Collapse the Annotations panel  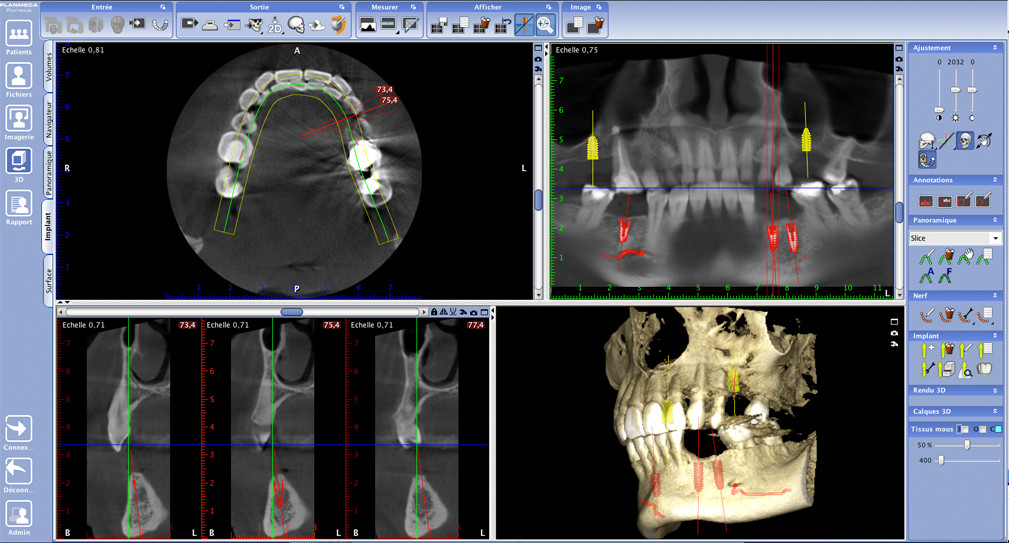pos(995,180)
